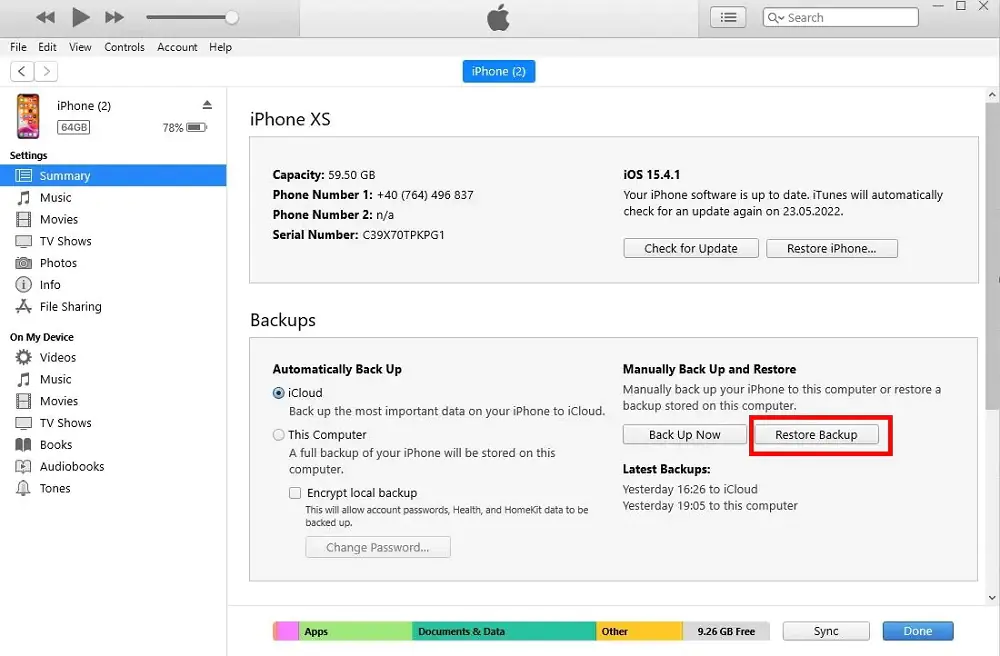Click the iPhone device thumbnail
Image resolution: width=1000 pixels, height=656 pixels.
click(x=28, y=116)
